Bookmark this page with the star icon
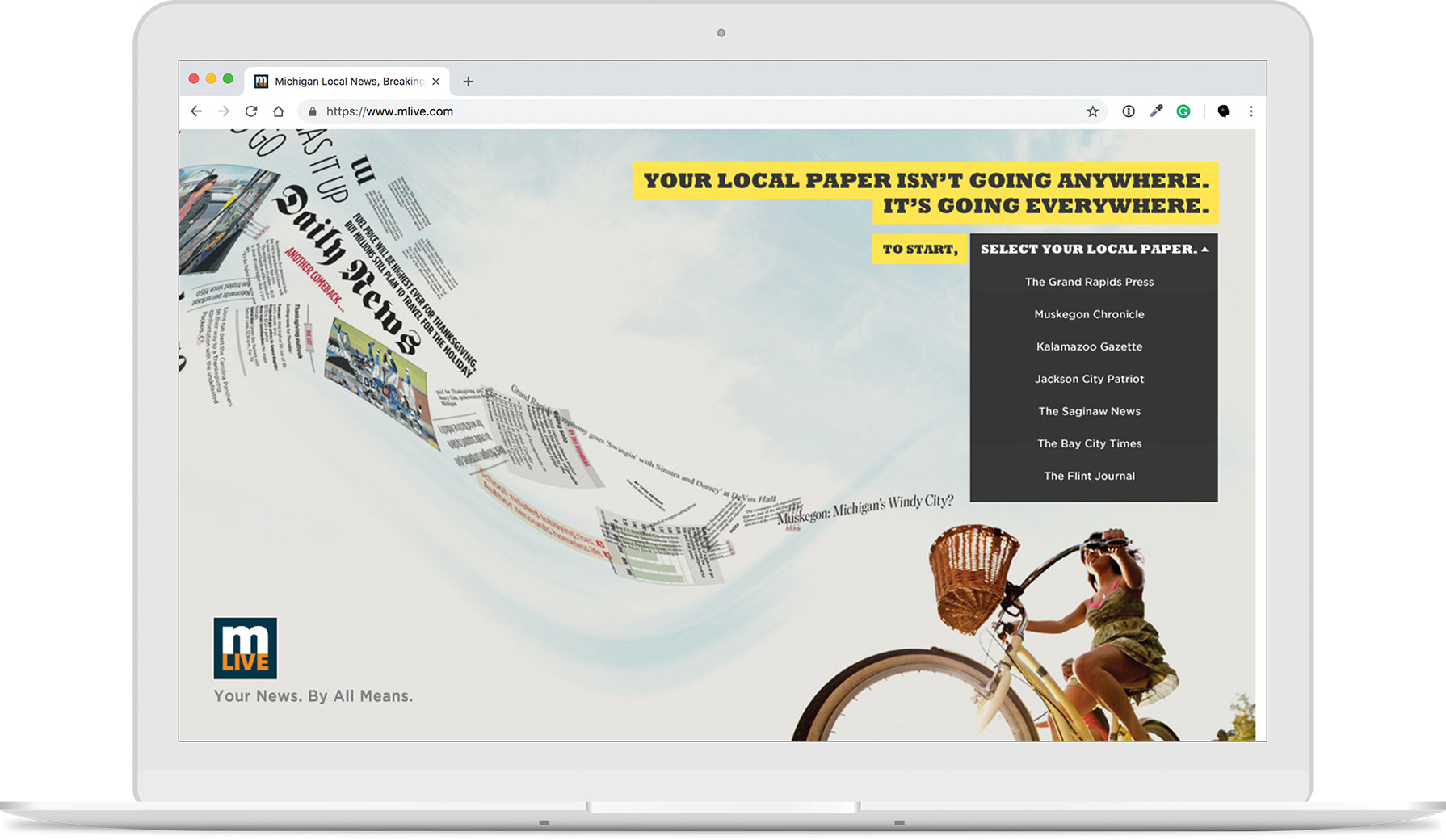Viewport: 1446px width, 840px height. 1092,111
